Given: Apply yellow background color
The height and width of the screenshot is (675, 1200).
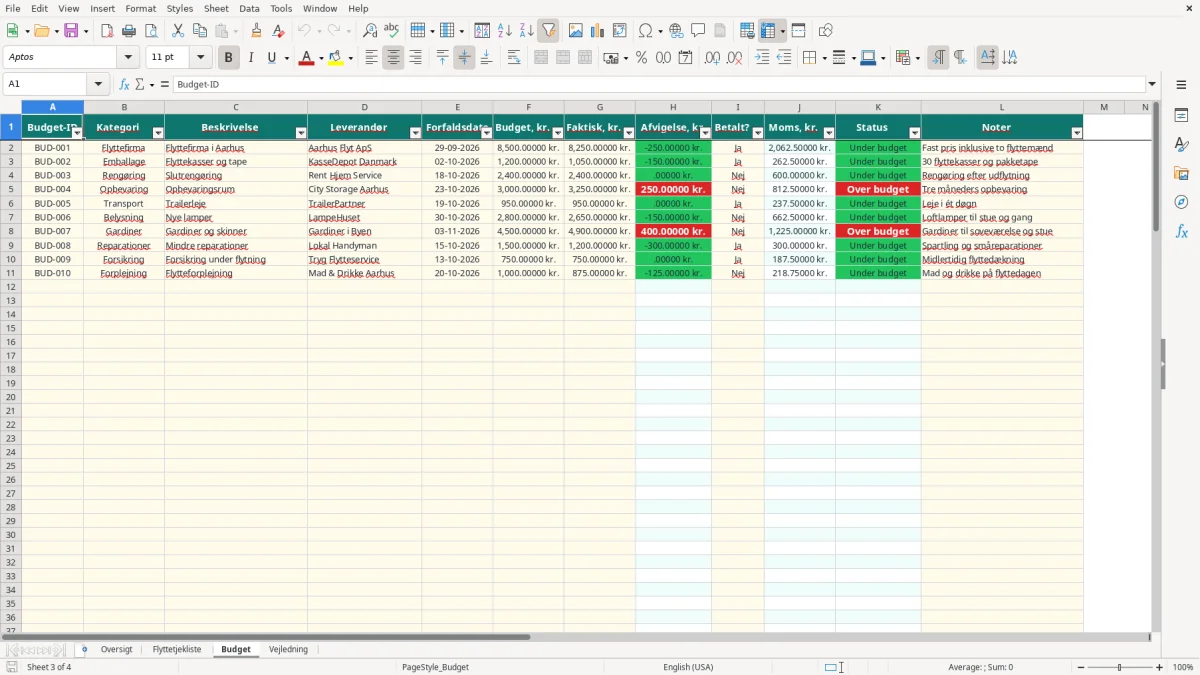Looking at the screenshot, I should pos(336,58).
